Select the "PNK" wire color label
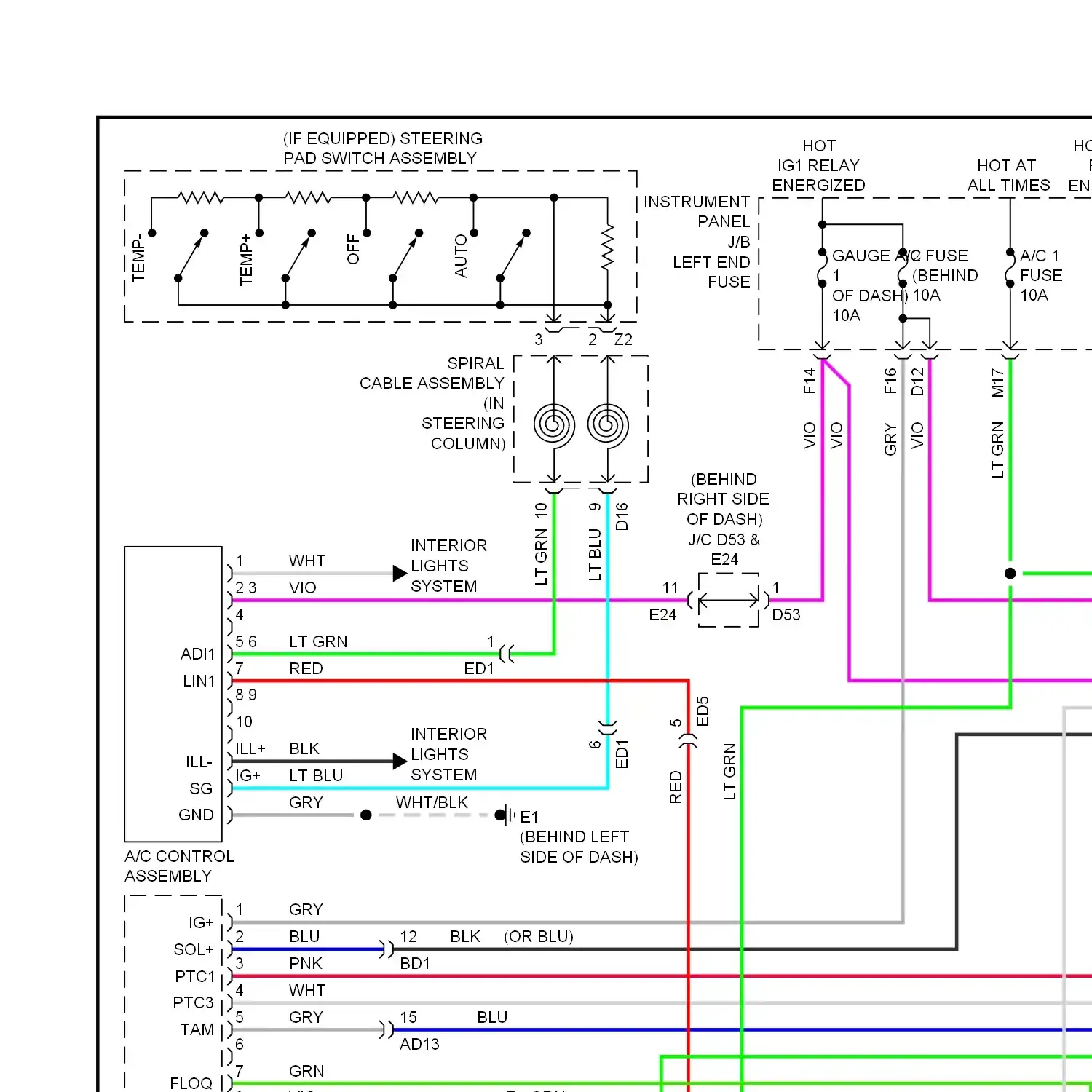This screenshot has height=1092, width=1092. coord(306,963)
